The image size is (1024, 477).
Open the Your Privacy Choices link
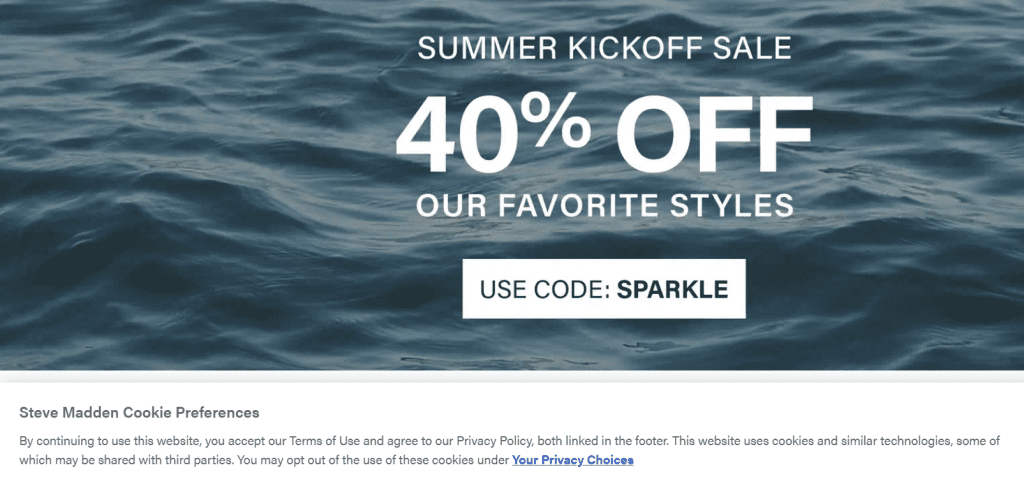click(572, 460)
